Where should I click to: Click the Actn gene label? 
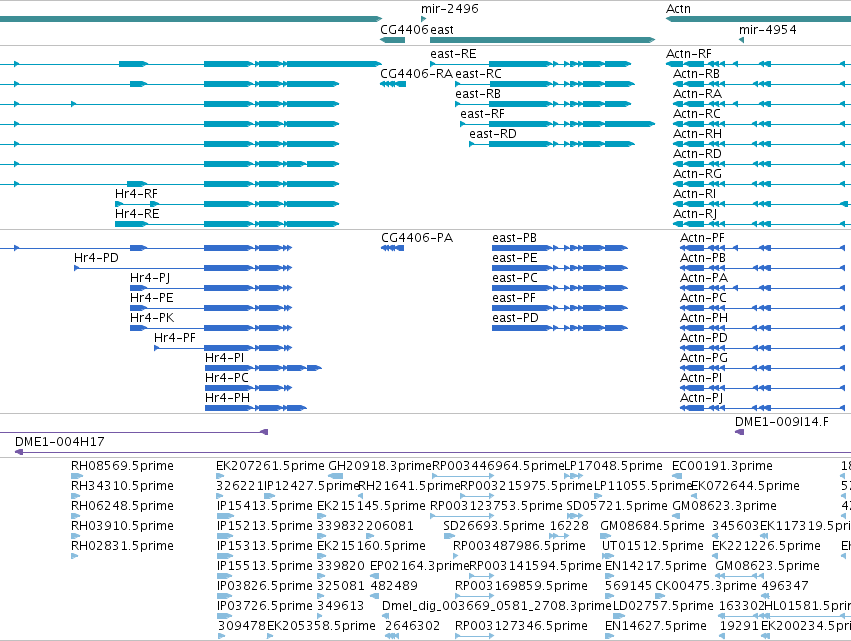pos(678,9)
